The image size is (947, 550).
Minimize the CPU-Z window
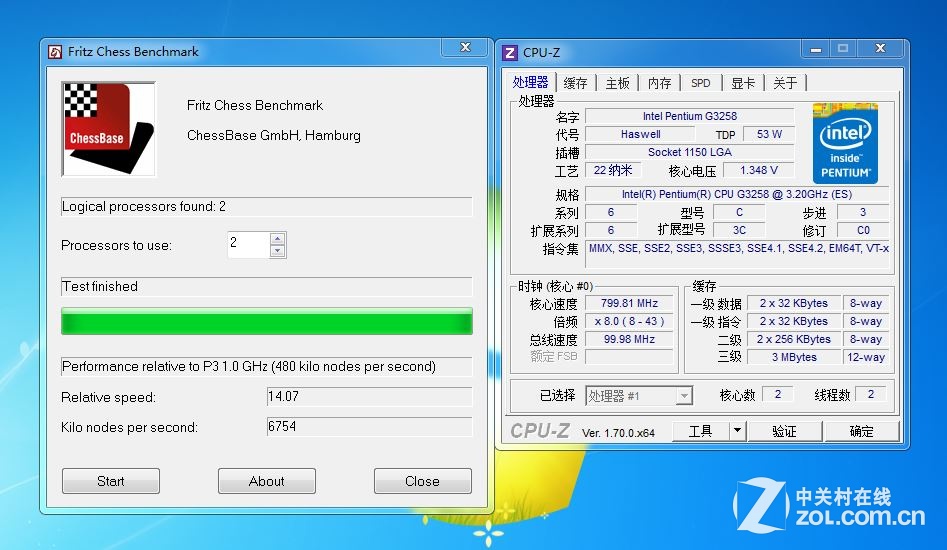pos(815,48)
